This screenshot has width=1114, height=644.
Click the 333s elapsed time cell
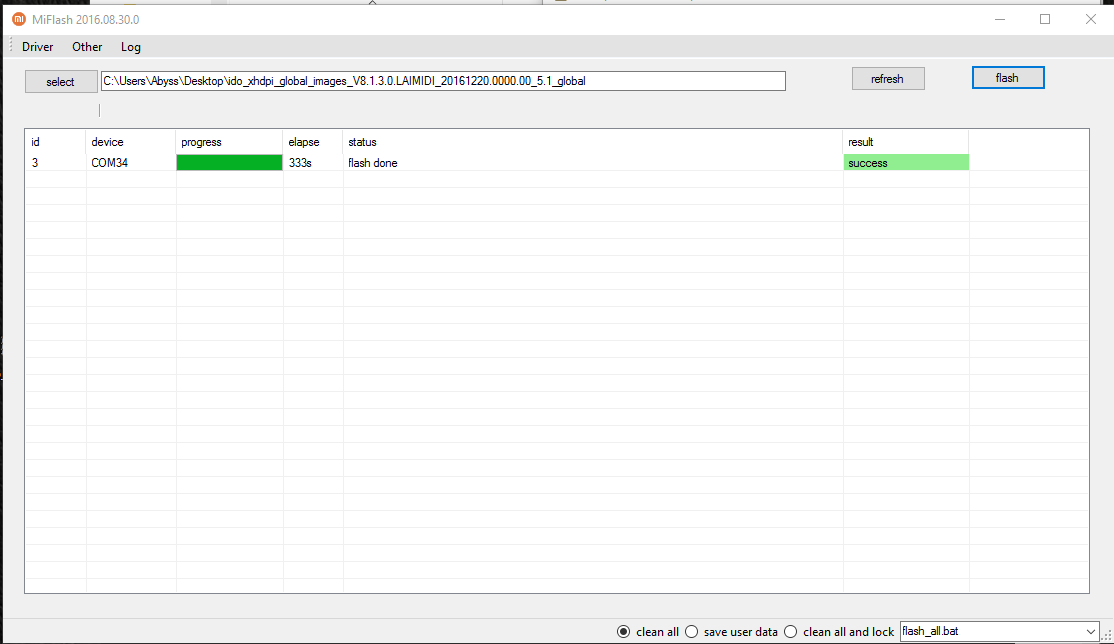pyautogui.click(x=313, y=163)
